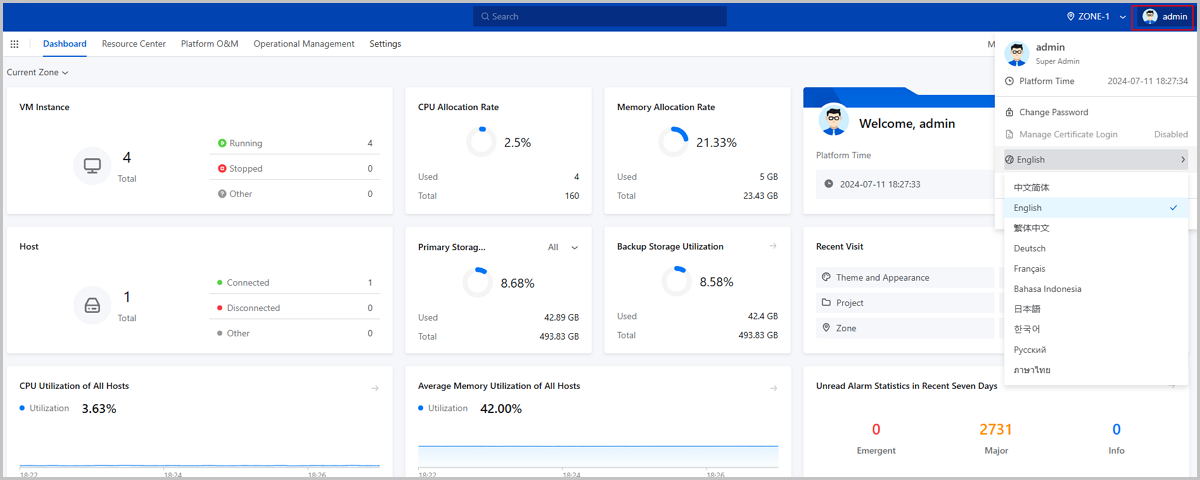Viewport: 1200px width, 480px height.
Task: Switch language to Bahasa Indonesia
Action: (1045, 289)
